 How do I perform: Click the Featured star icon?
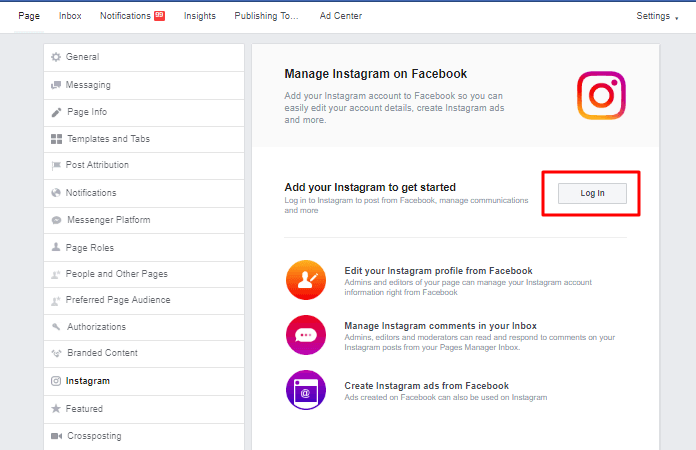(56, 408)
